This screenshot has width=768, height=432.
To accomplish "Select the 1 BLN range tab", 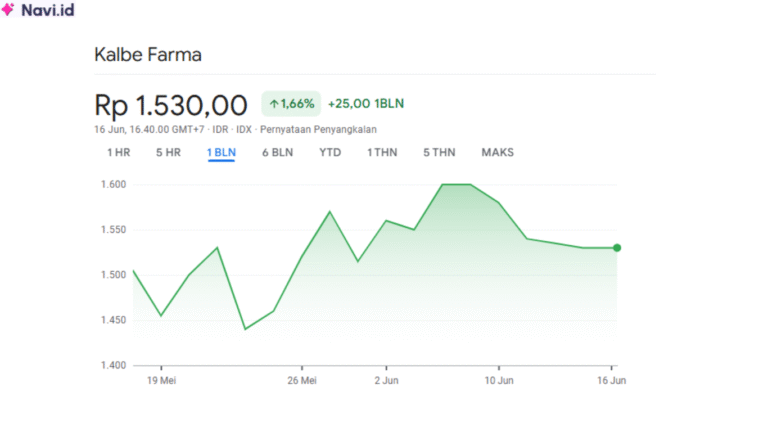I will click(221, 152).
